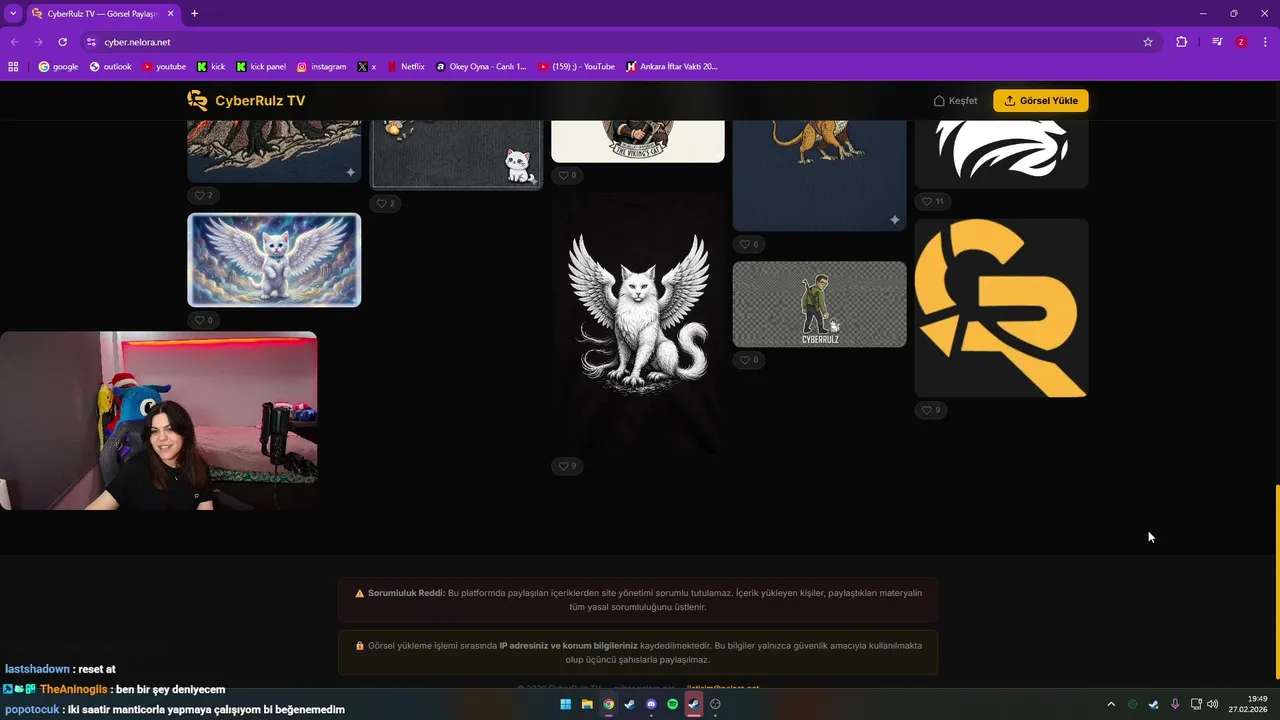Open the Keşfet home link
Screen dimensions: 1280x720
pyautogui.click(x=955, y=101)
